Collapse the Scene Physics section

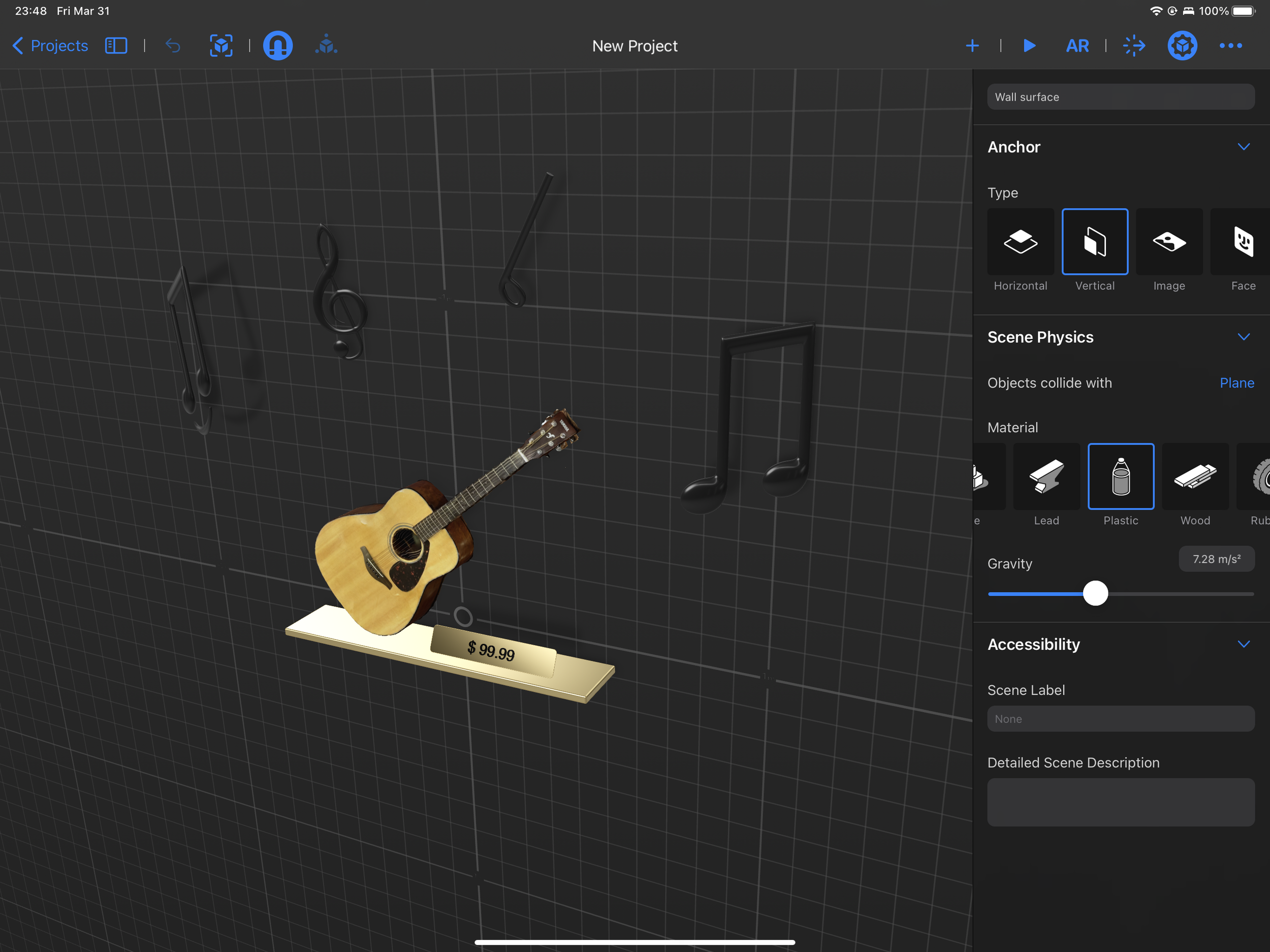point(1243,337)
